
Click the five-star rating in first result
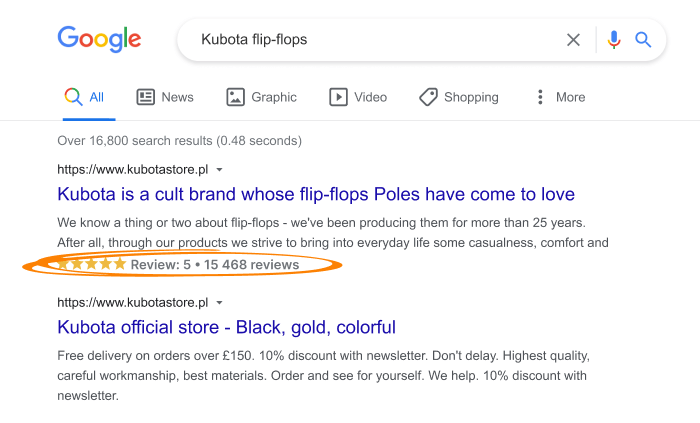coord(91,264)
